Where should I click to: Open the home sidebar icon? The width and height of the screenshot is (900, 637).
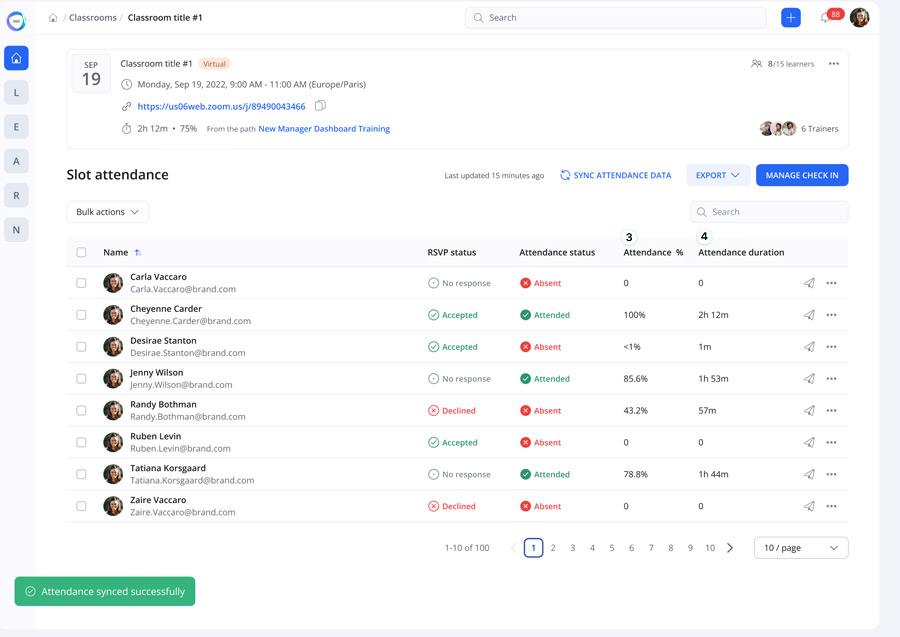[x=16, y=58]
